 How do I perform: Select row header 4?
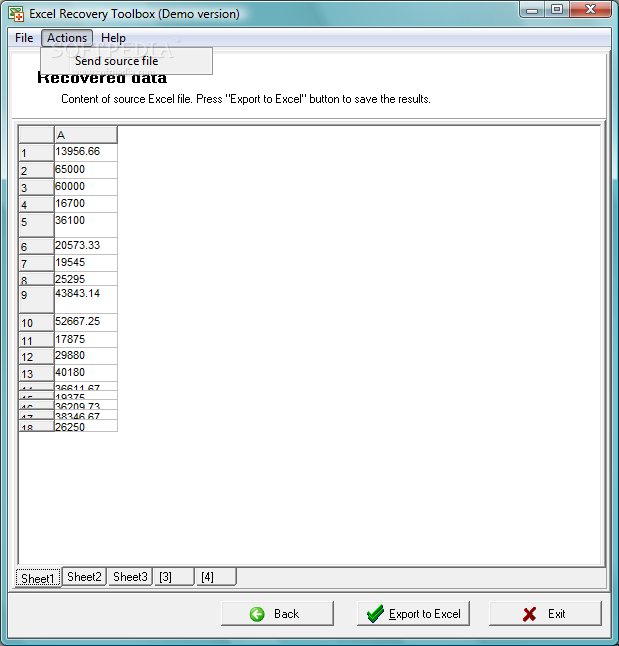coord(37,204)
